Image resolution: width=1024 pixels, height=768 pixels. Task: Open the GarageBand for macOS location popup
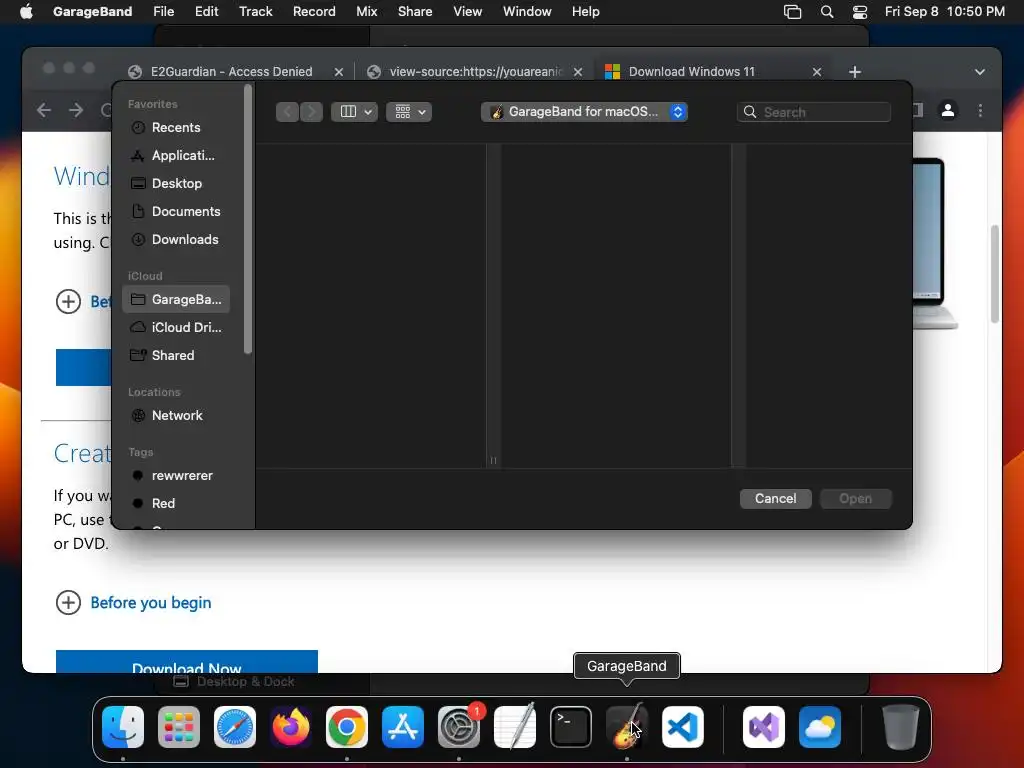pyautogui.click(x=584, y=112)
